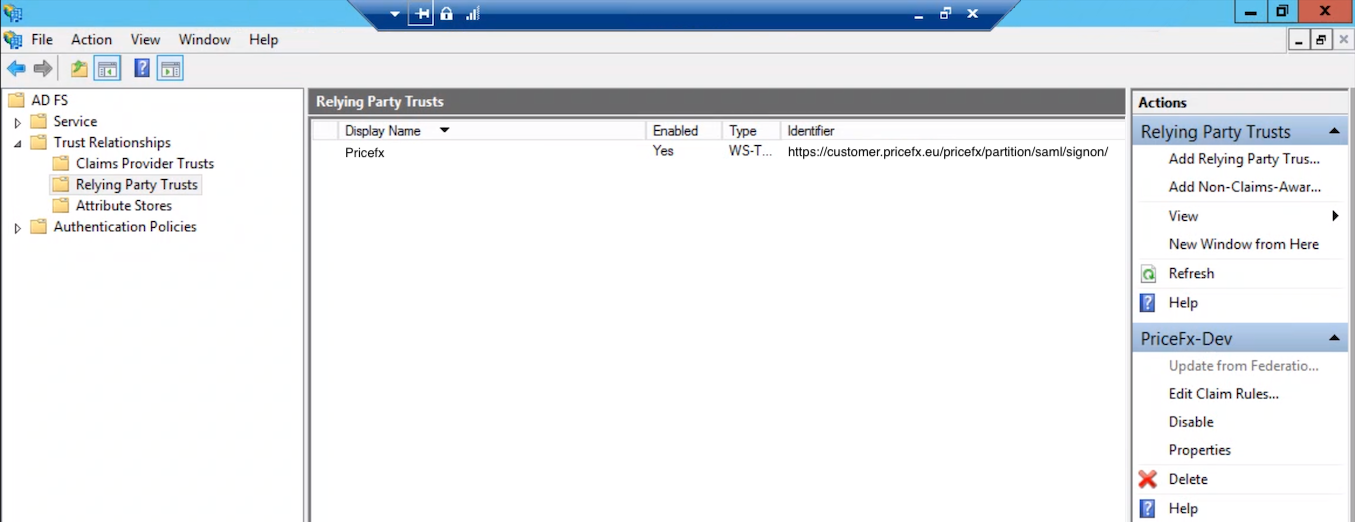Click the Up One Level folder icon

click(x=79, y=69)
